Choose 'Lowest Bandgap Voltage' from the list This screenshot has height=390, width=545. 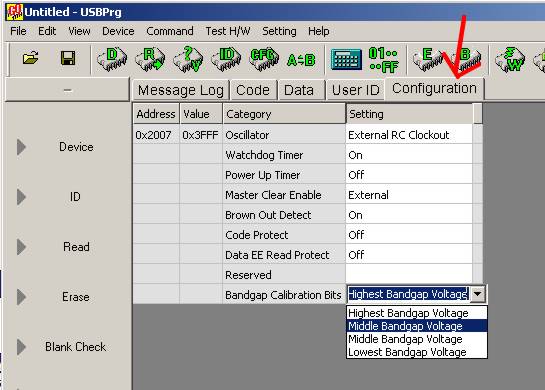[417, 352]
